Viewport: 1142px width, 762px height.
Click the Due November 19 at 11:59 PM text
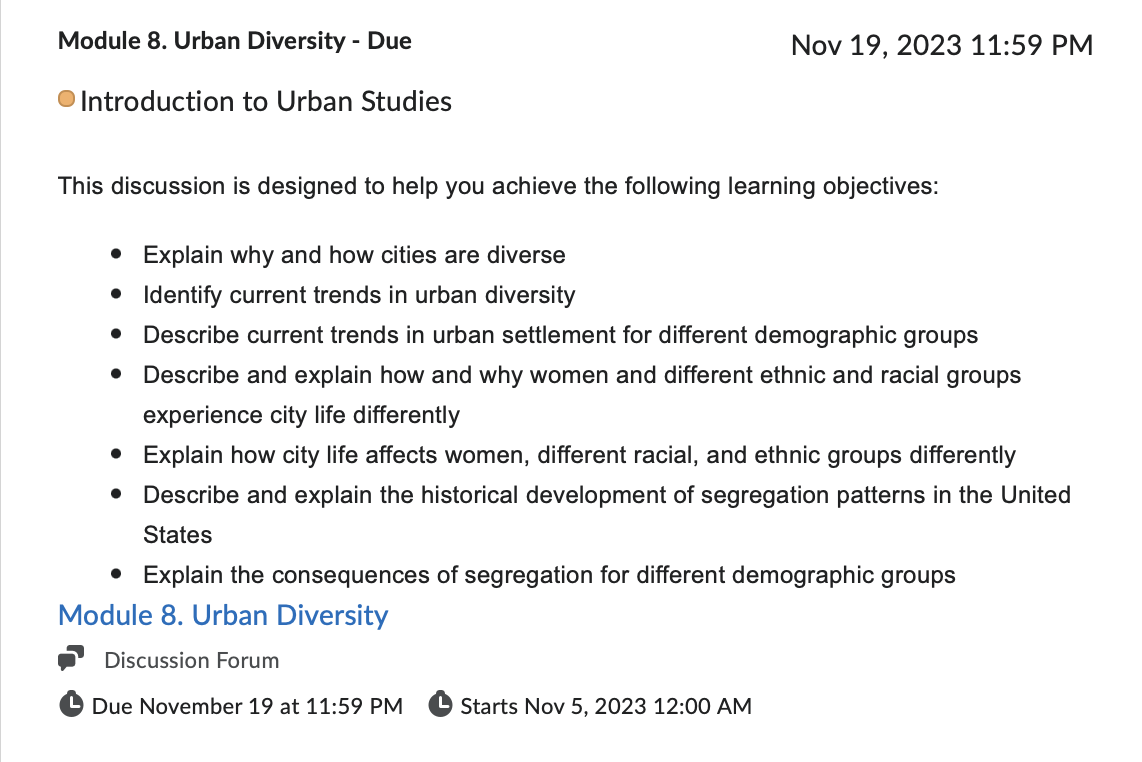coord(247,706)
